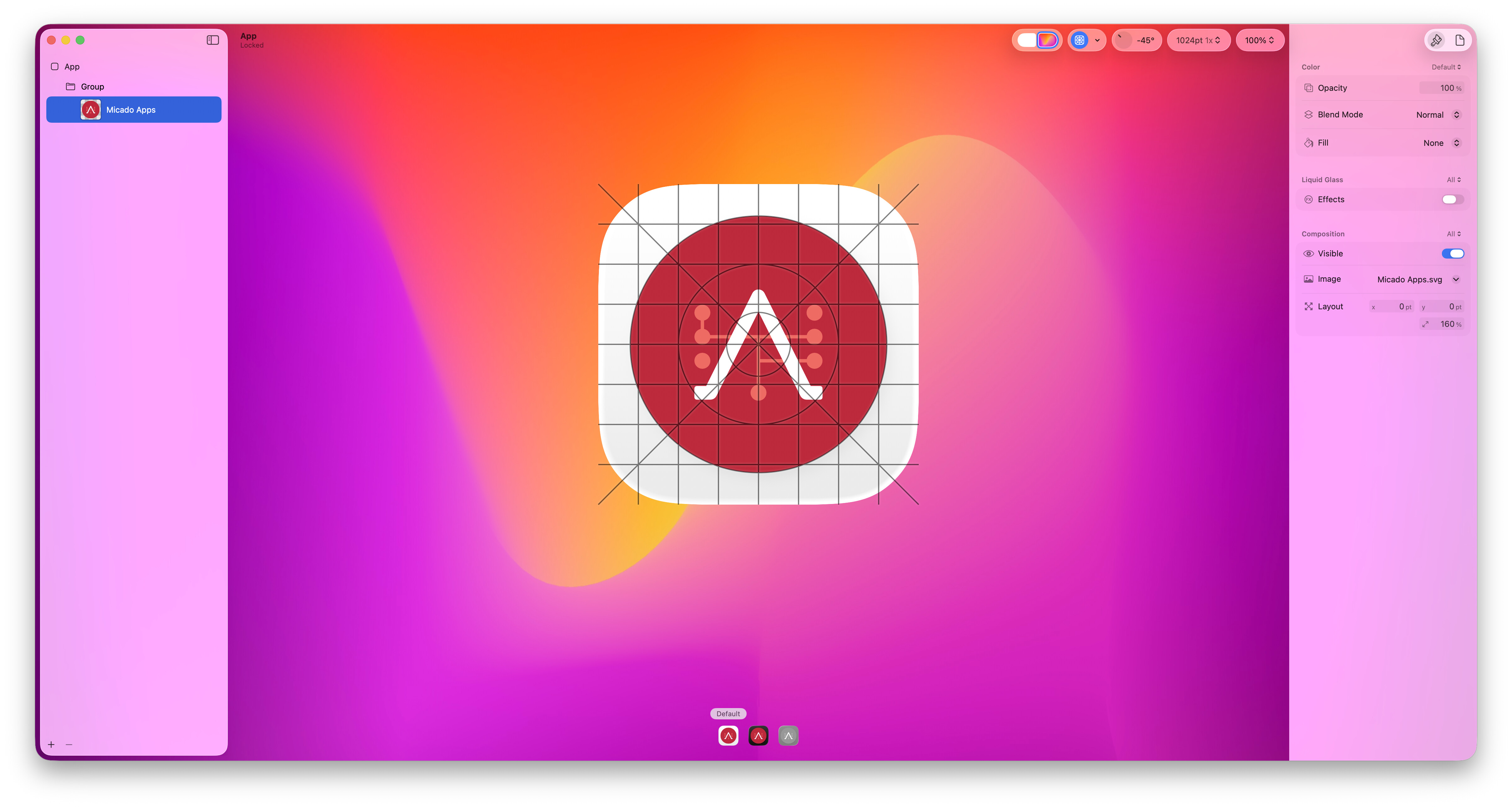Select the App item in sidebar
This screenshot has width=1512, height=807.
point(72,66)
